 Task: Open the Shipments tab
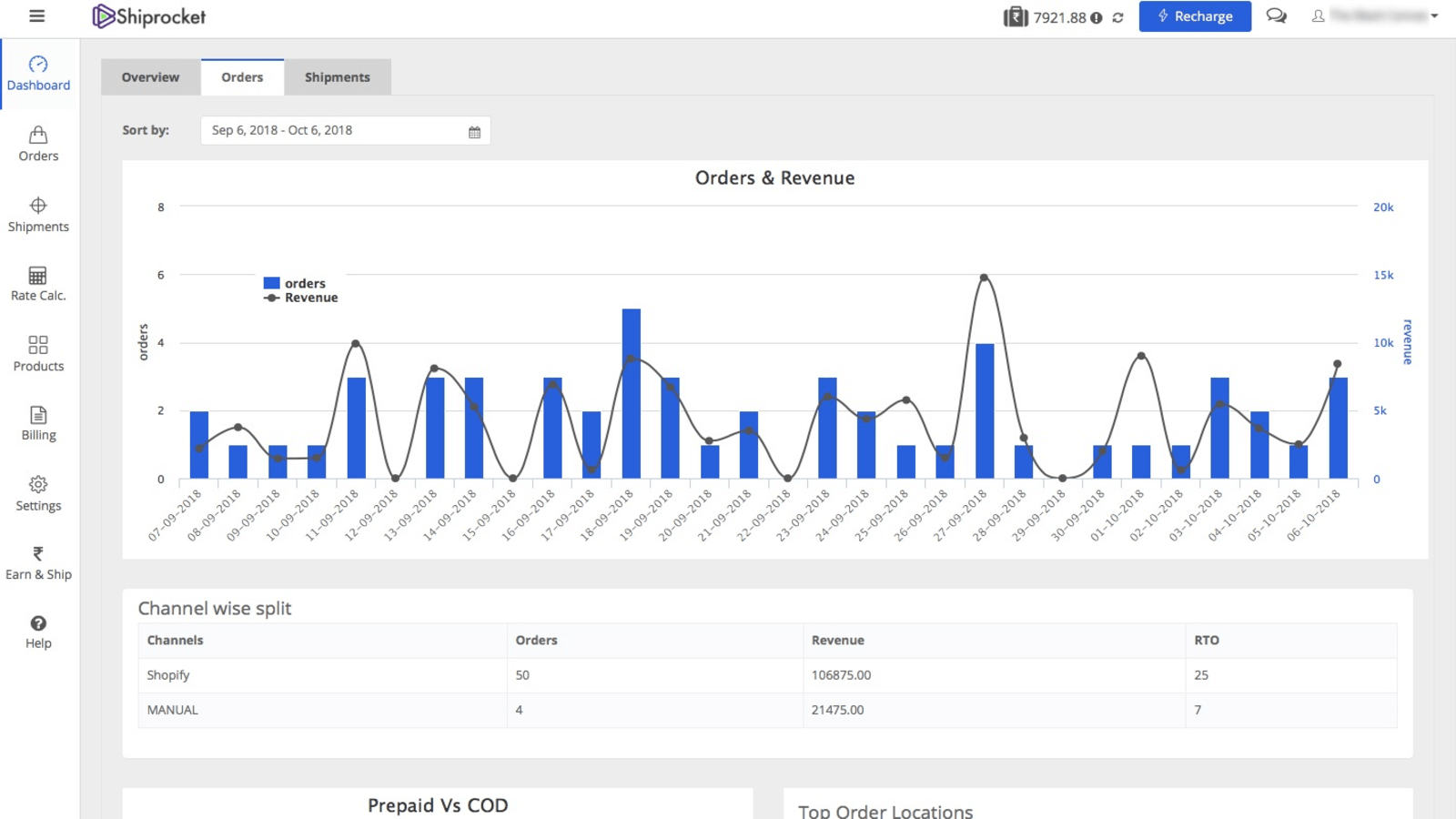[338, 77]
